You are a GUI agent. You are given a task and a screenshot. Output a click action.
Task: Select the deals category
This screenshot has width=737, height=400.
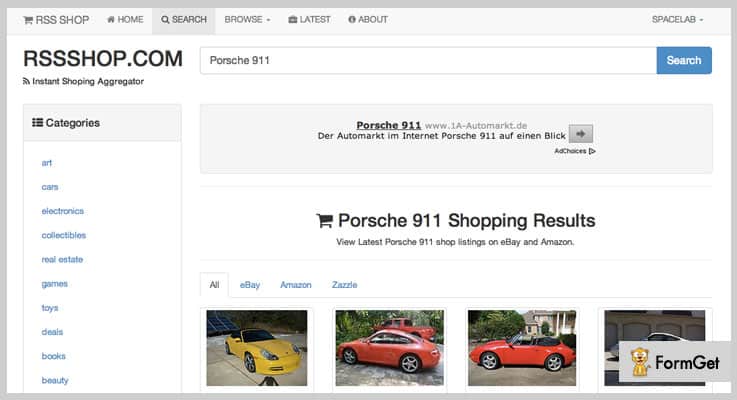coord(52,332)
